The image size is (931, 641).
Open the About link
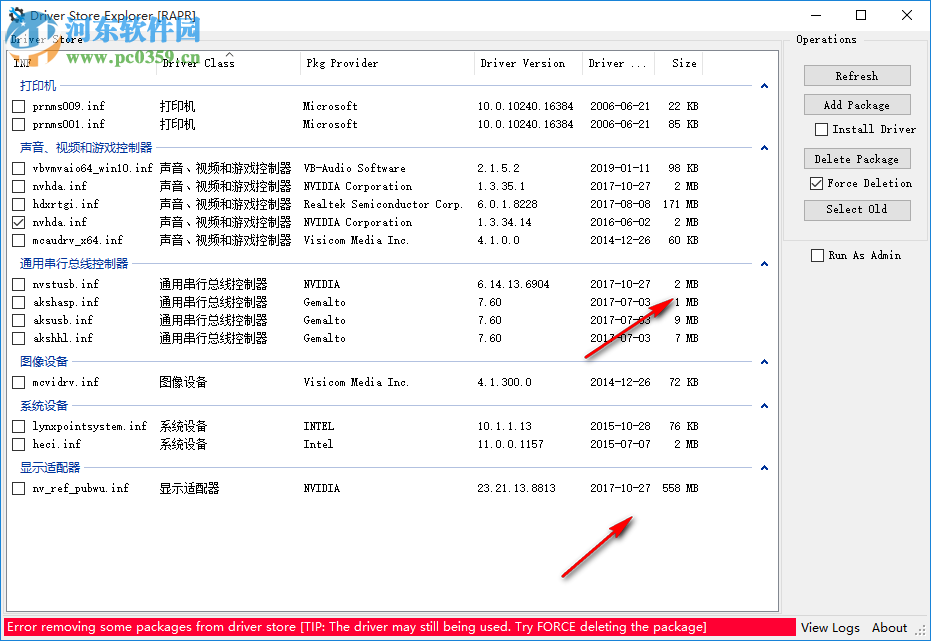click(x=889, y=627)
